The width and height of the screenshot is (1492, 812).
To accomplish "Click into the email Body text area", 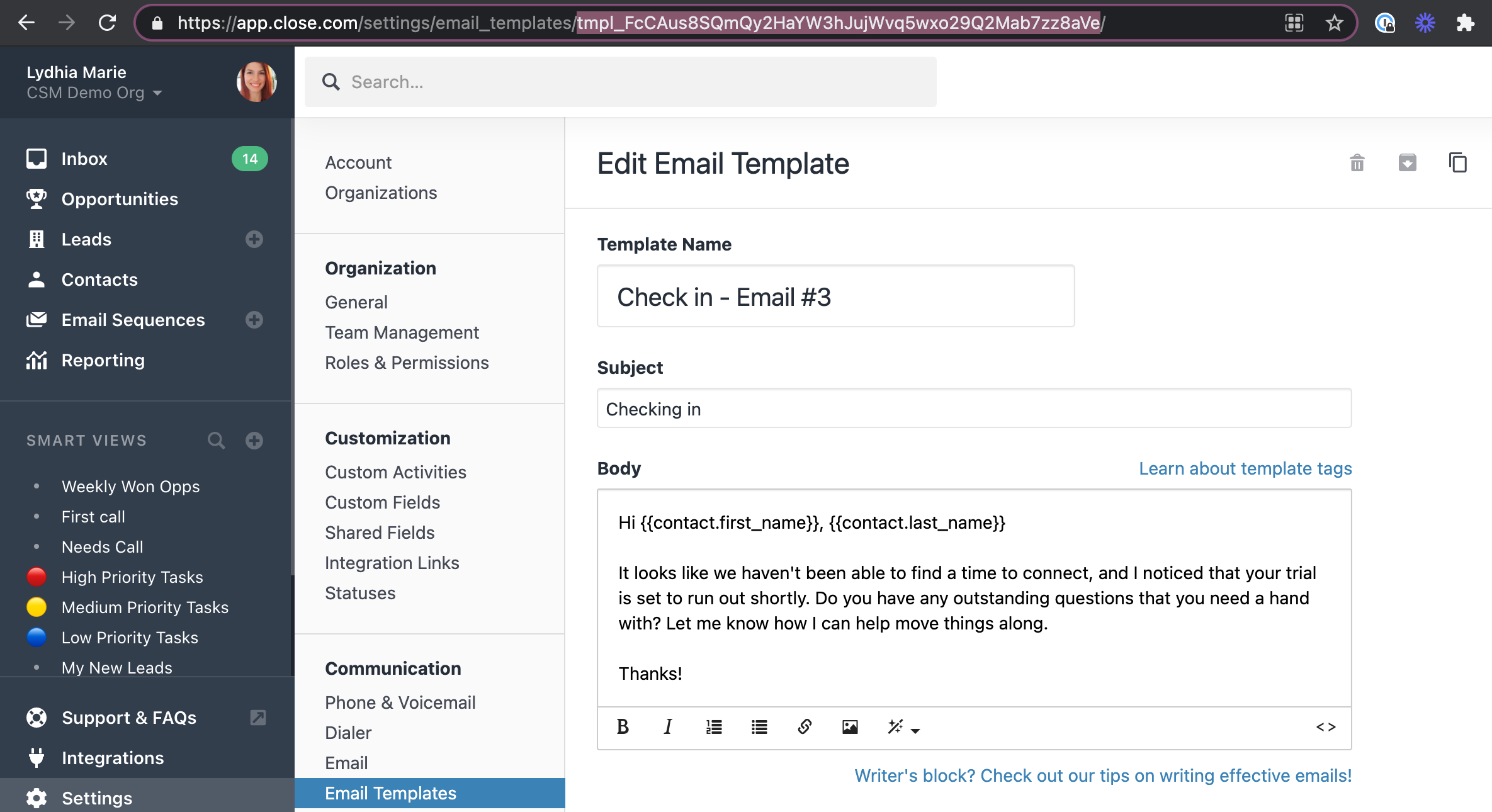I will 974,598.
